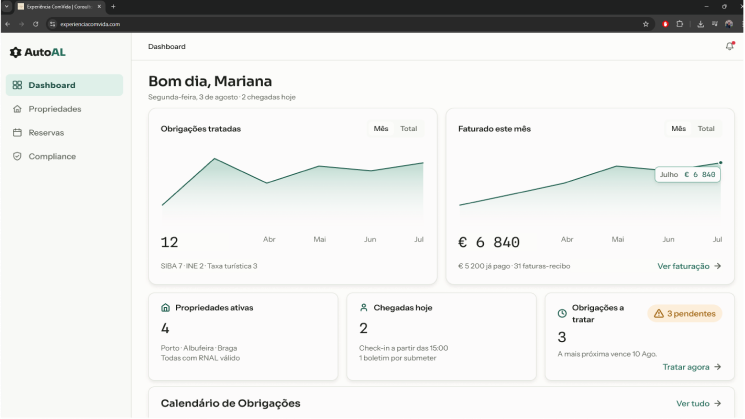
Task: Open the notifications bell icon
Action: tap(729, 46)
